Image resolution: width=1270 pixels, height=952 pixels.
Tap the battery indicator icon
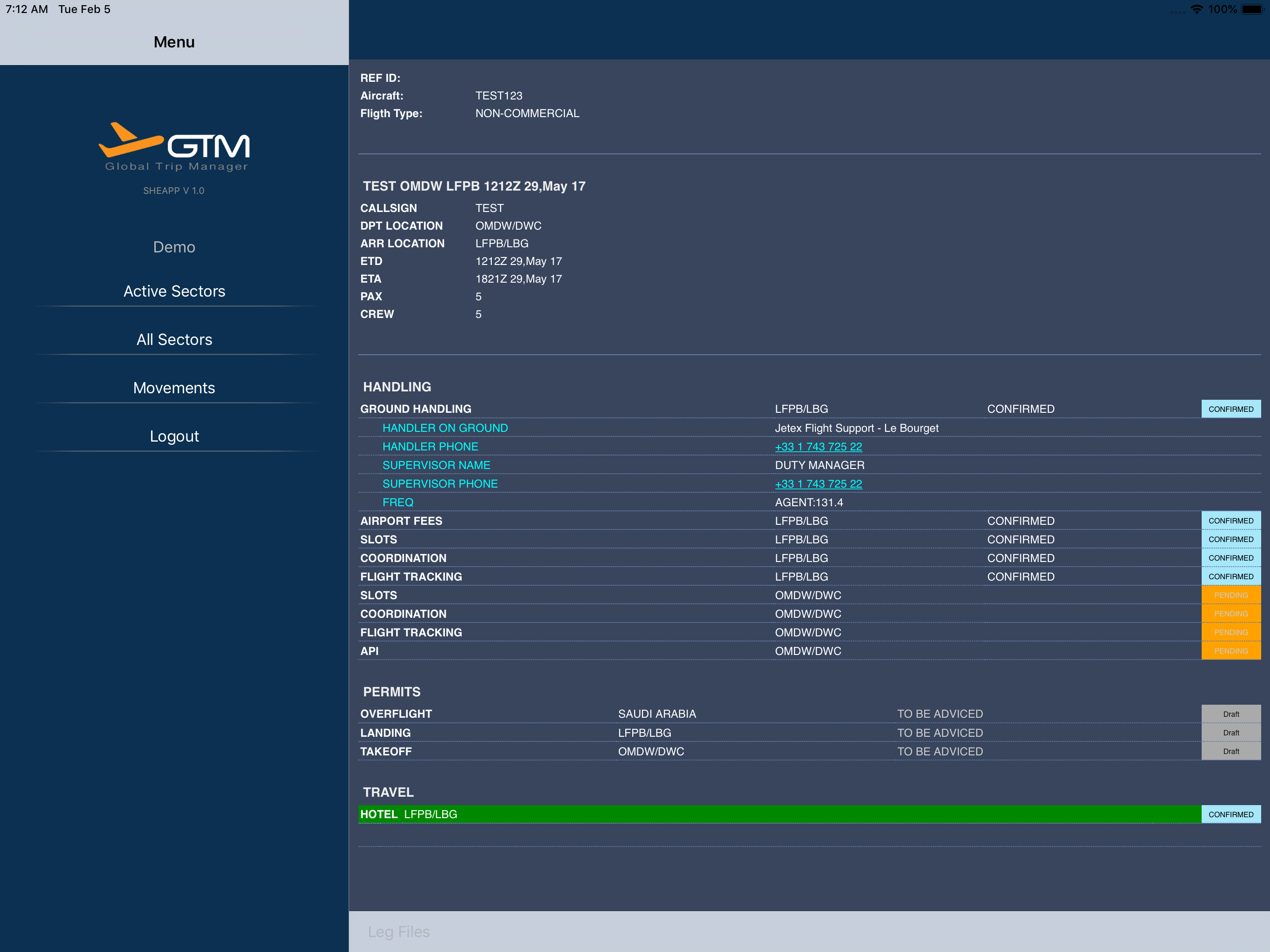pyautogui.click(x=1253, y=9)
